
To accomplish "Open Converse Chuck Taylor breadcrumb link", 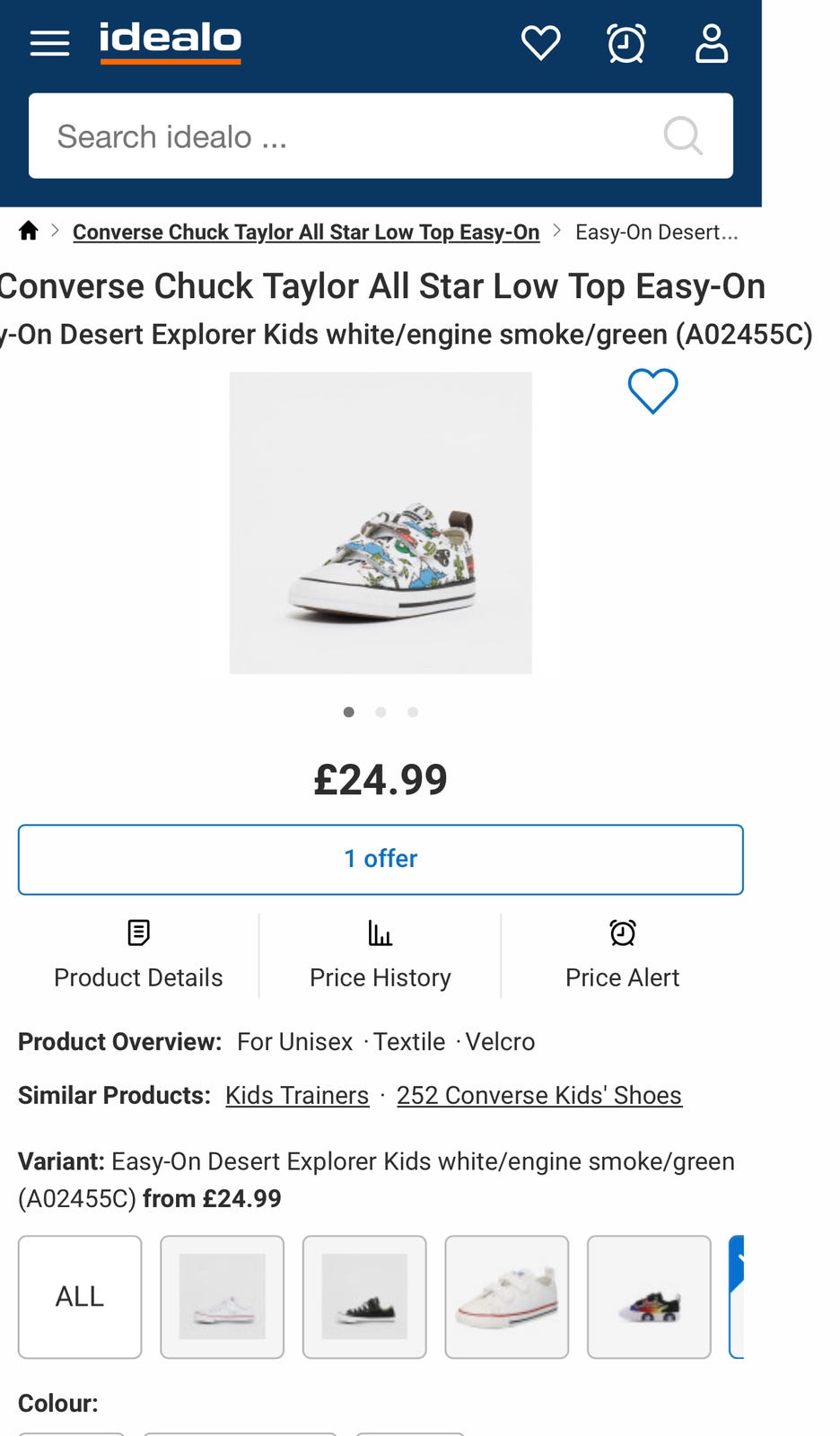I will click(x=306, y=232).
